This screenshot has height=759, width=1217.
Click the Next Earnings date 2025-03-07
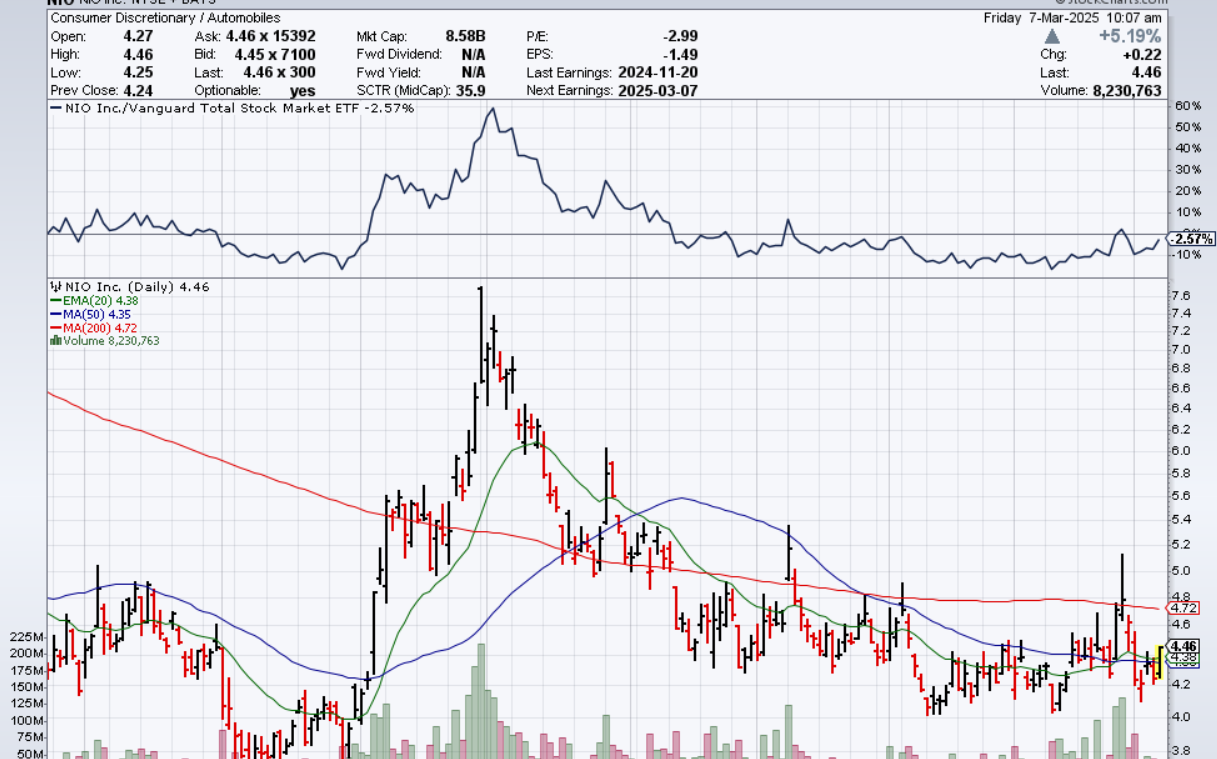coord(658,90)
